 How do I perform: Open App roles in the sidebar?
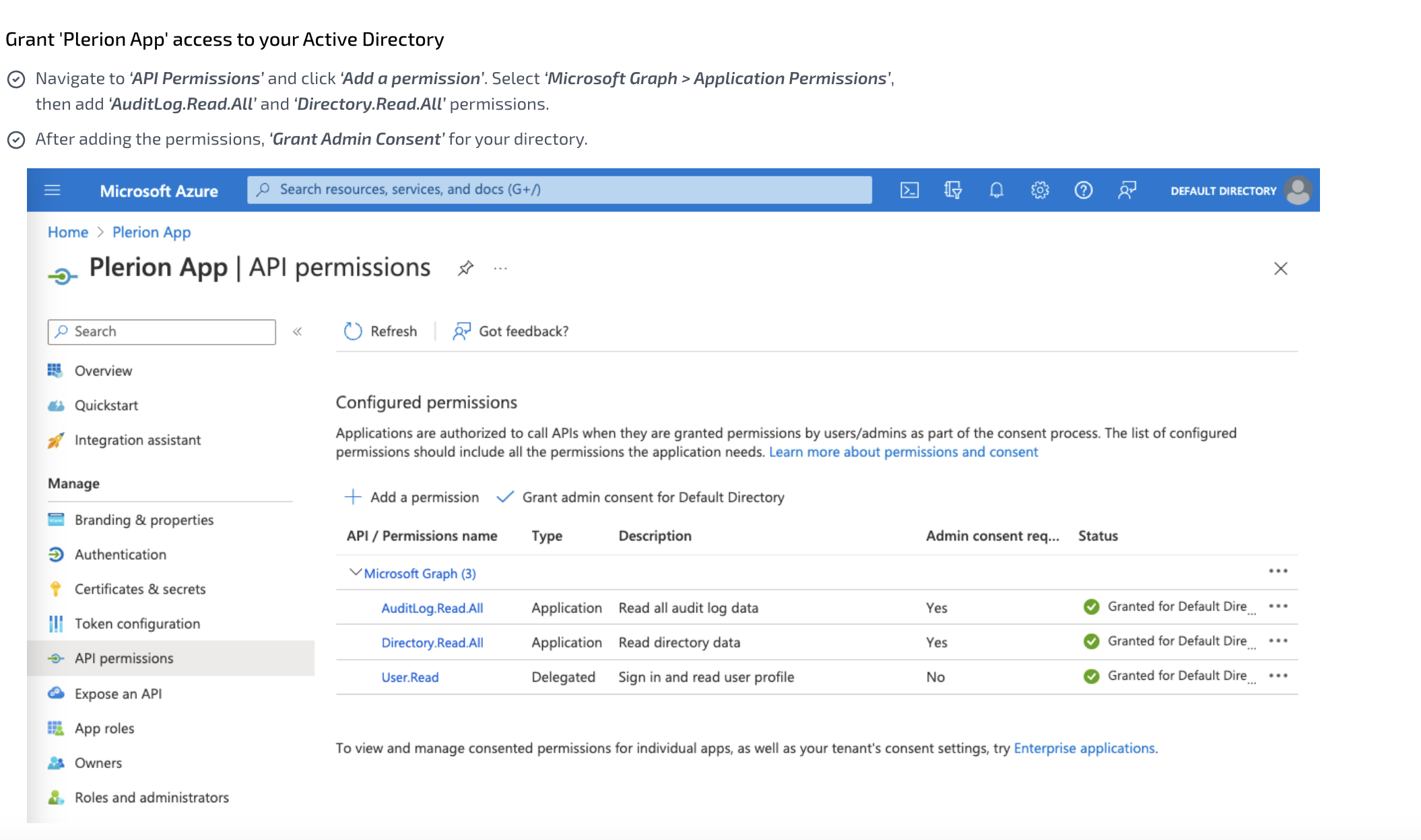click(x=104, y=729)
